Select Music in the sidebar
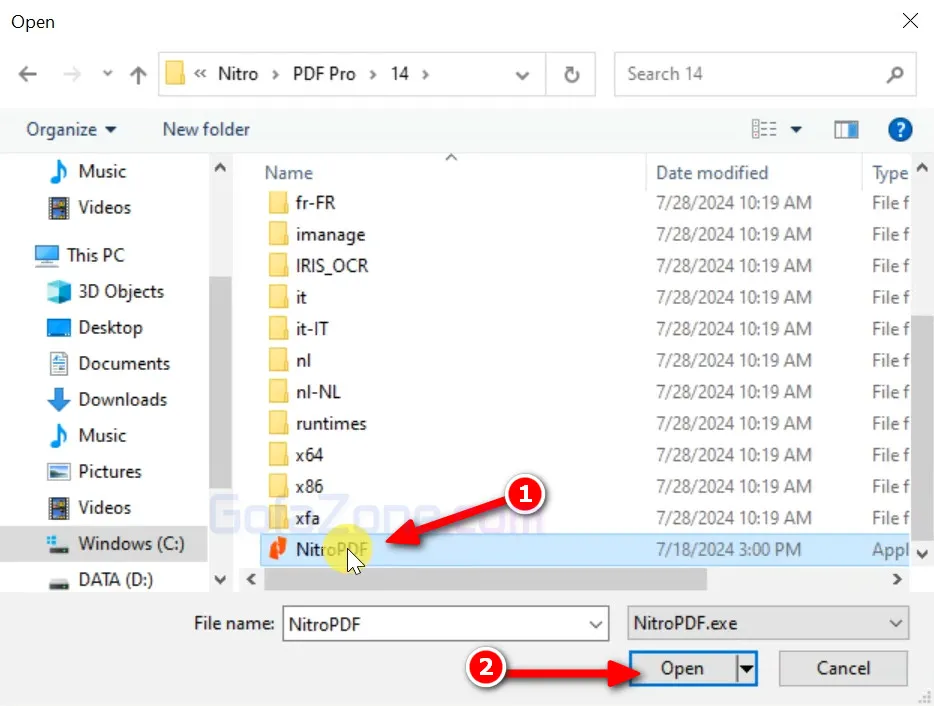 103,171
